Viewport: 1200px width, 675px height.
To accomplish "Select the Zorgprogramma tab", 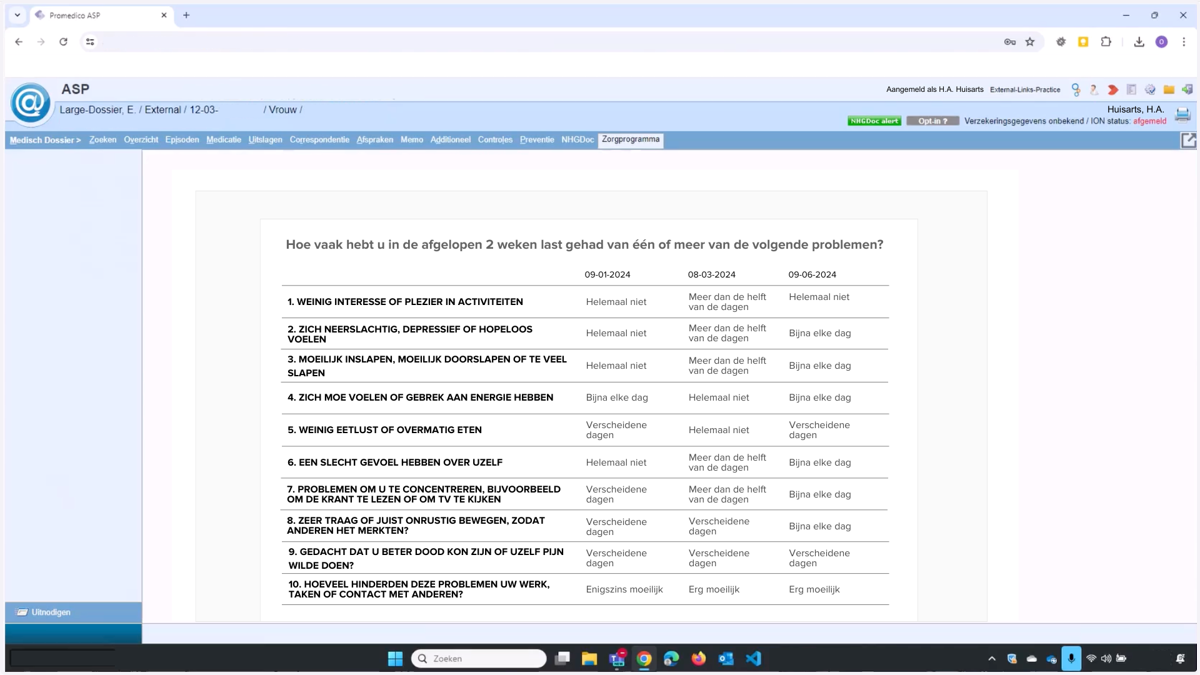I will [x=631, y=140].
